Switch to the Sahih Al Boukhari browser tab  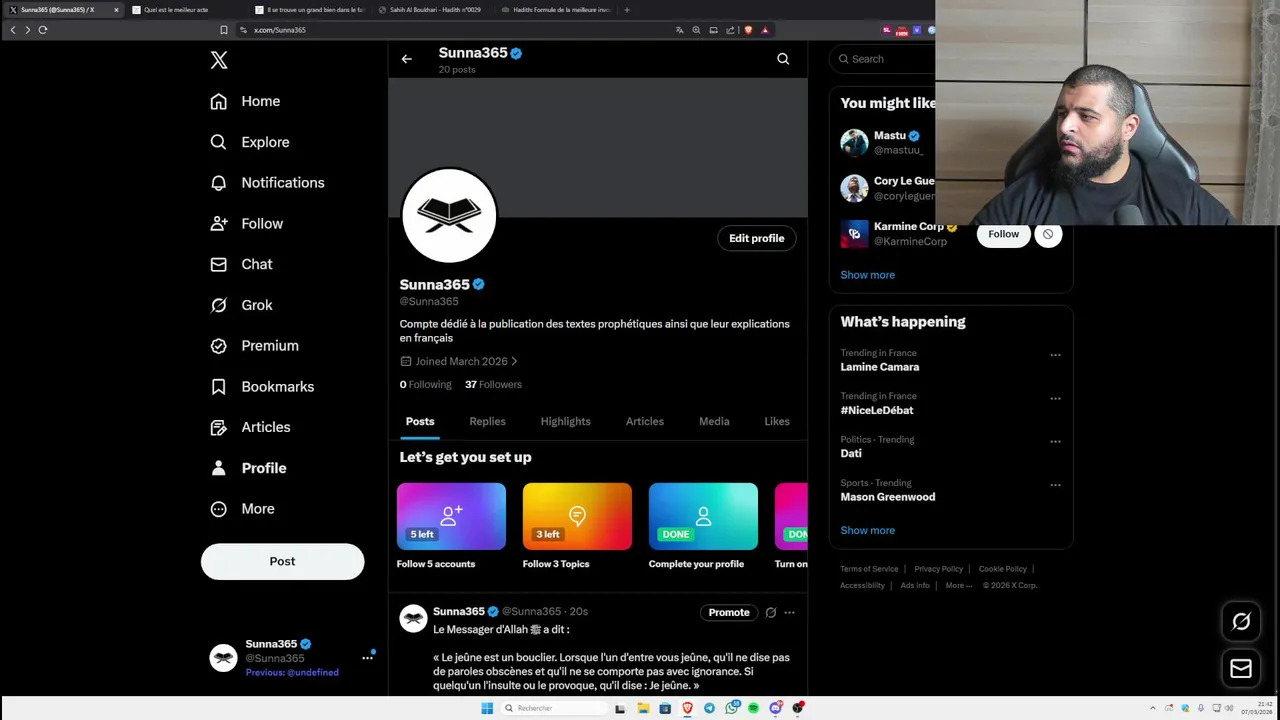click(x=435, y=10)
